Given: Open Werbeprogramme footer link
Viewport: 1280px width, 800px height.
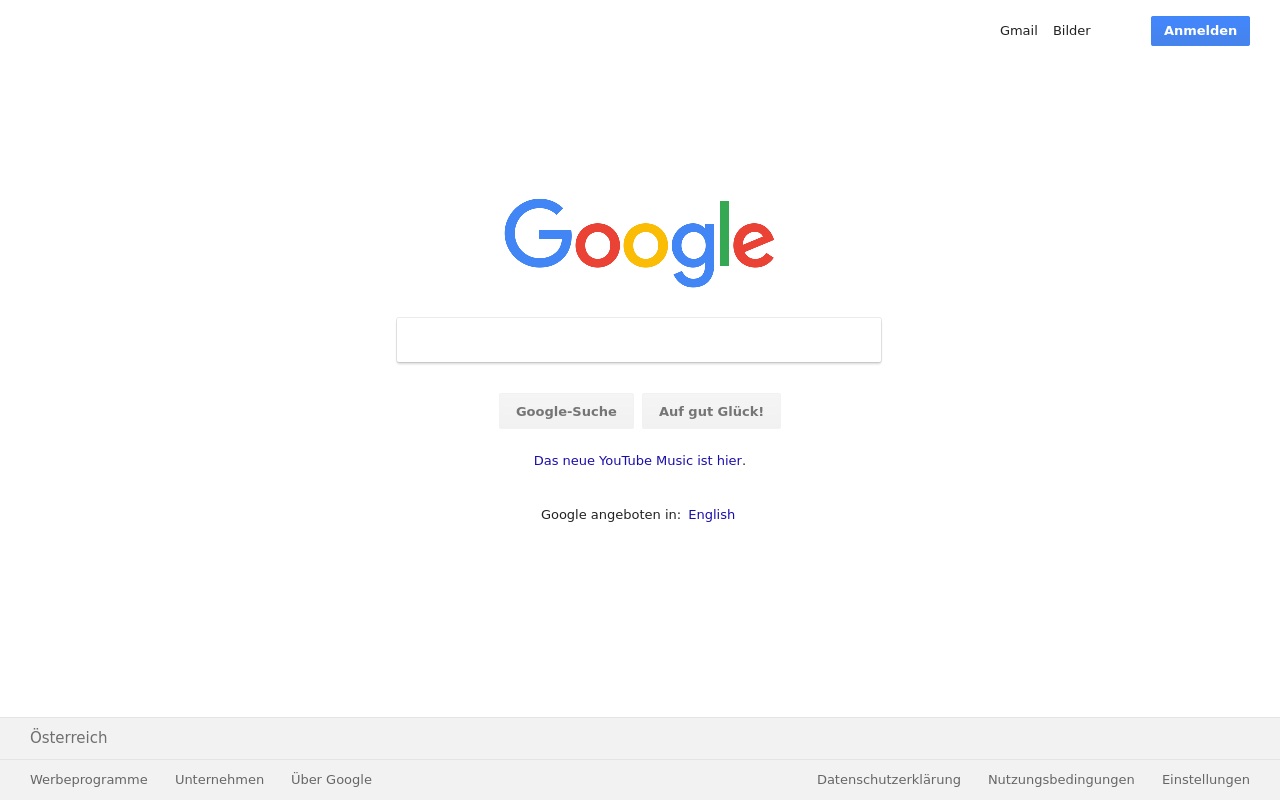Looking at the screenshot, I should click(x=89, y=780).
